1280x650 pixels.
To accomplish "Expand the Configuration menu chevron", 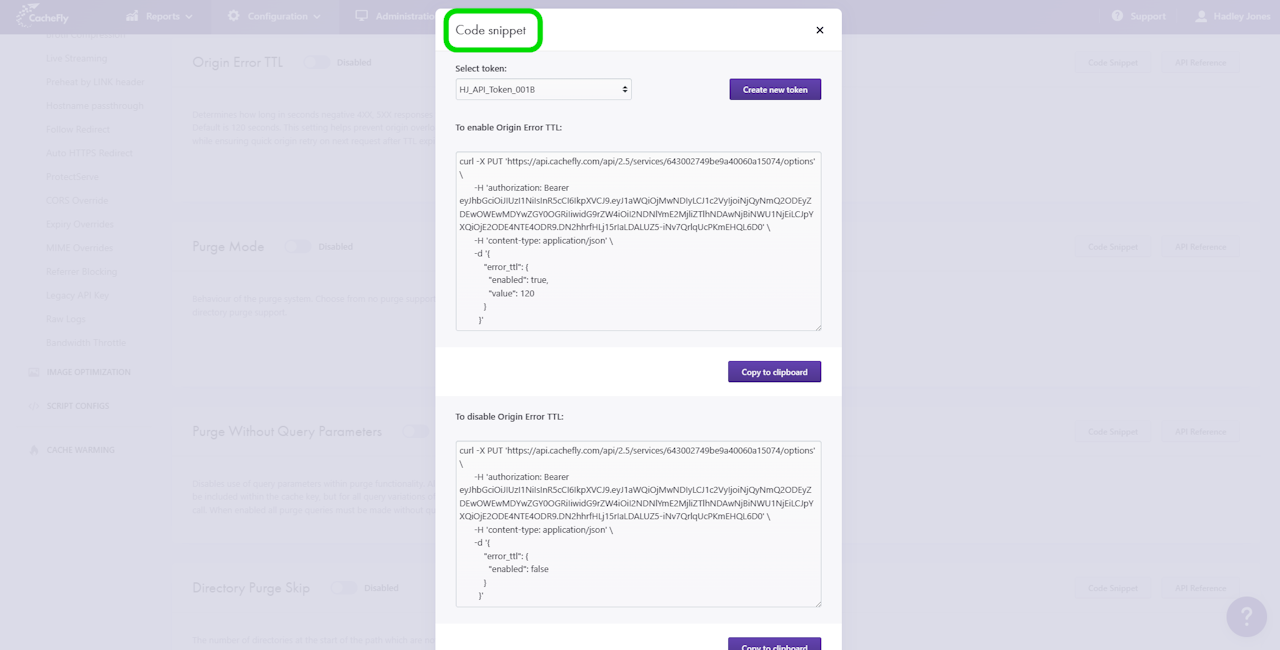I will click(x=317, y=17).
